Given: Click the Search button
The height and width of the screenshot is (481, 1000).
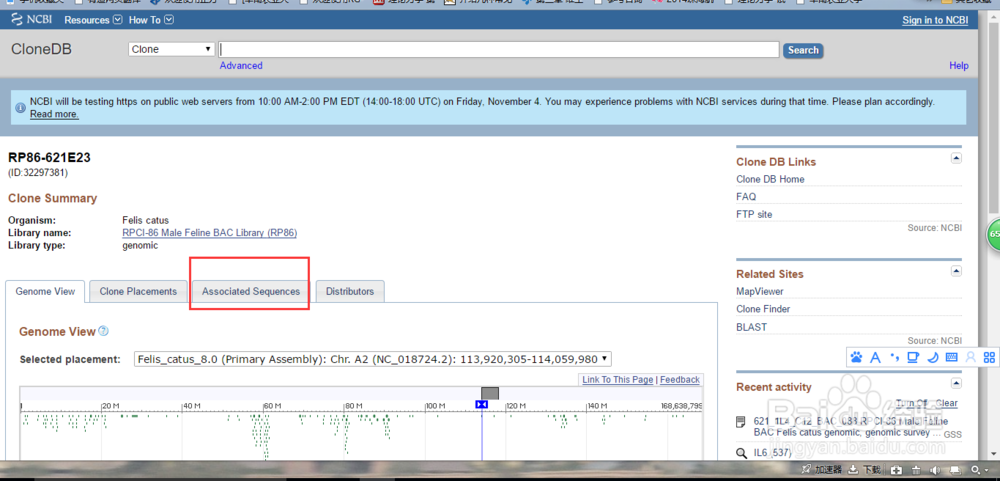Looking at the screenshot, I should pos(803,50).
